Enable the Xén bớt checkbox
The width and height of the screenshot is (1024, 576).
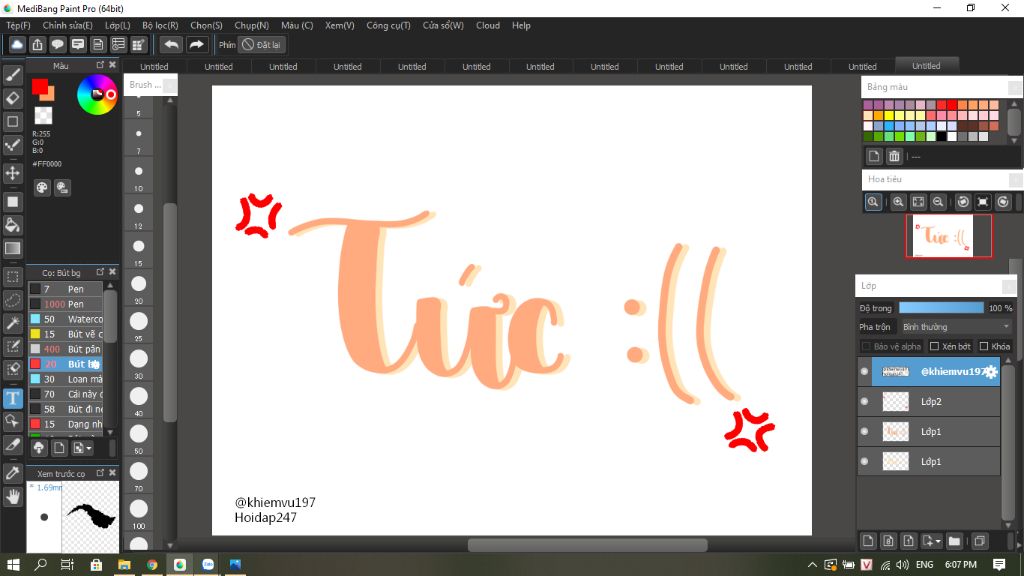934,346
